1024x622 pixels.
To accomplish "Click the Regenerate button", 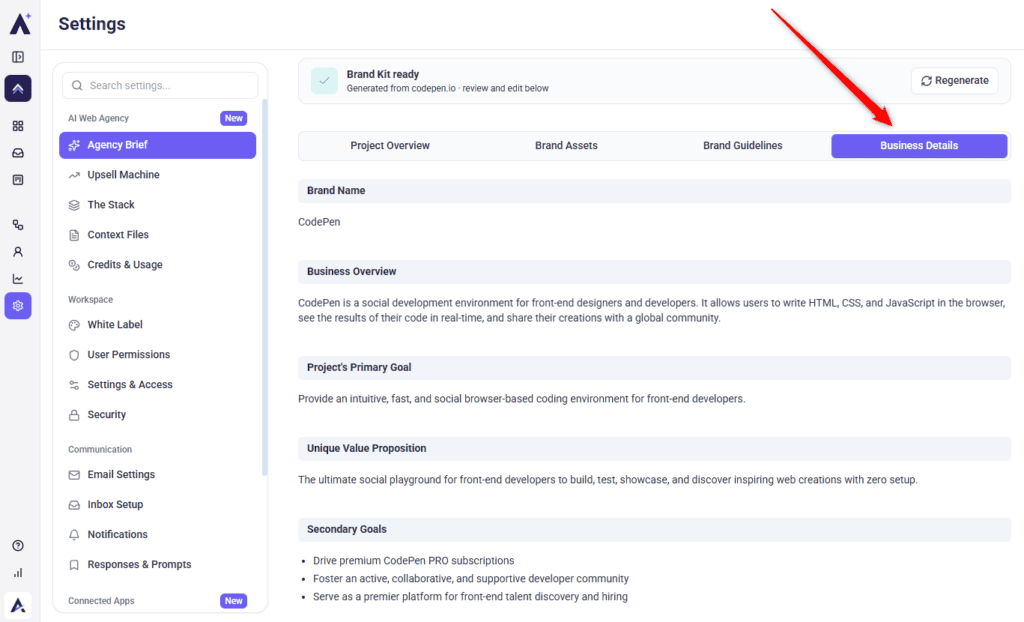I will pos(954,81).
